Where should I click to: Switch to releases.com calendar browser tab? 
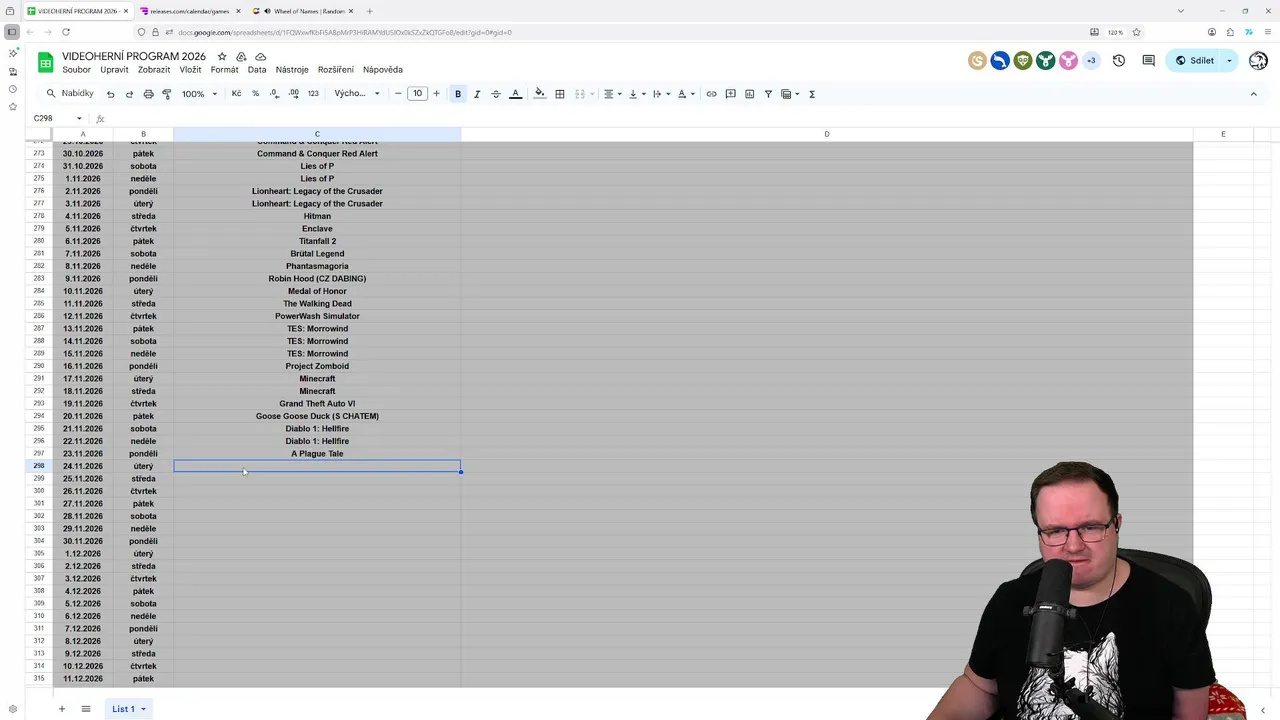click(189, 11)
